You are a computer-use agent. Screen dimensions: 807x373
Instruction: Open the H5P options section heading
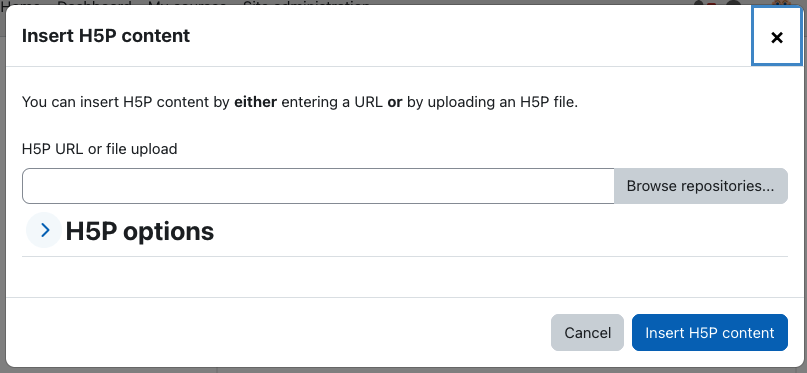(x=139, y=232)
